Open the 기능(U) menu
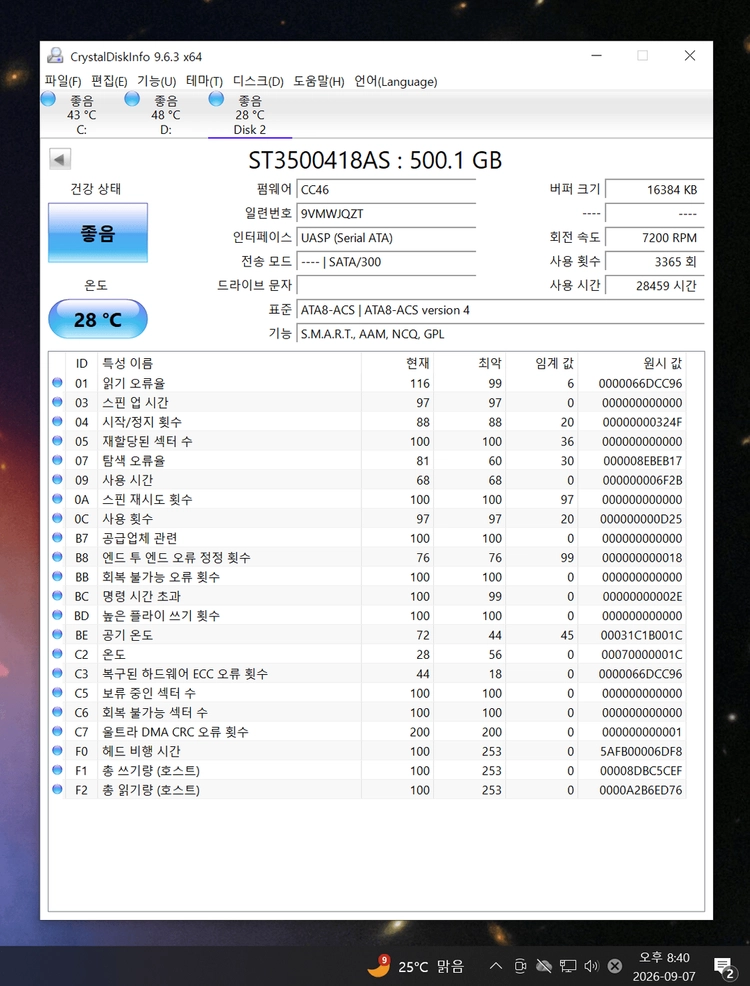The width and height of the screenshot is (750, 986). (x=157, y=82)
